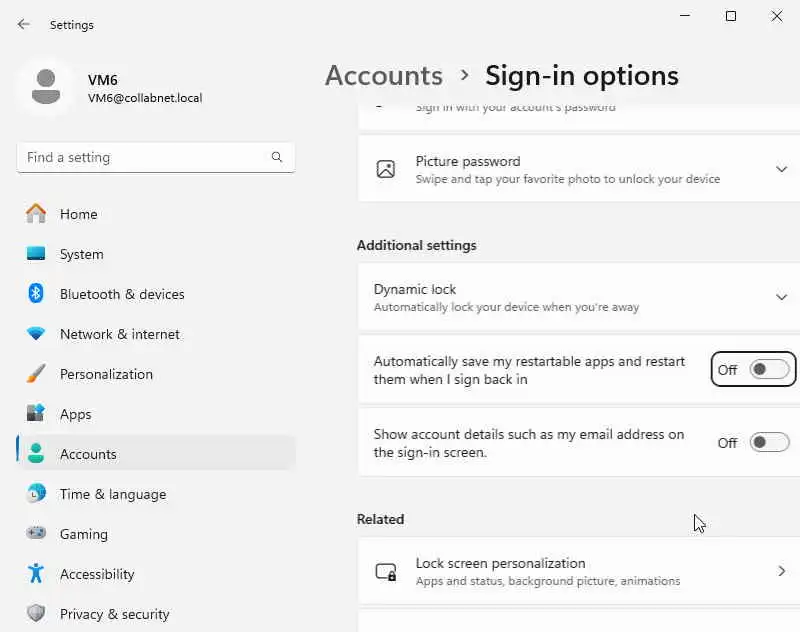Click the Bluetooth & devices icon
800x632 pixels.
pos(36,294)
